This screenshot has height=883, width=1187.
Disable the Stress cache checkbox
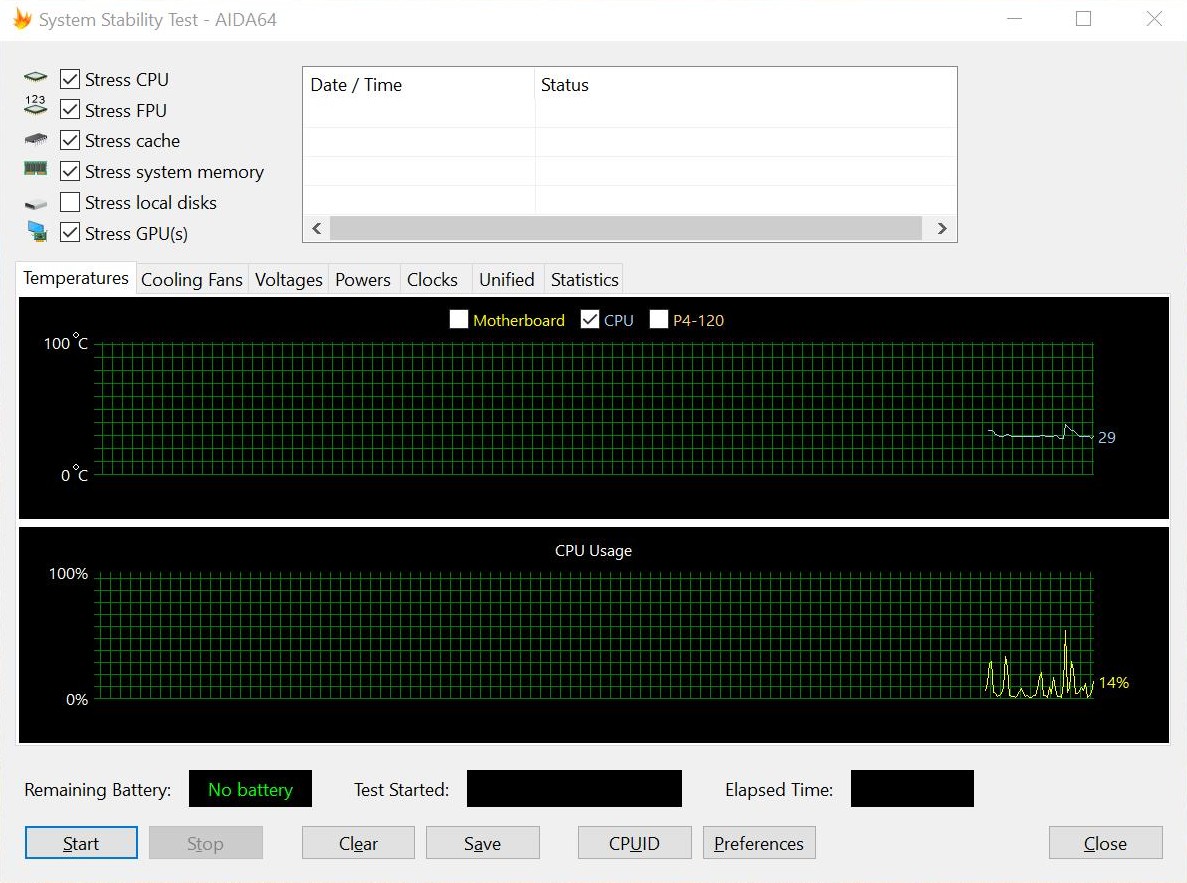click(70, 140)
